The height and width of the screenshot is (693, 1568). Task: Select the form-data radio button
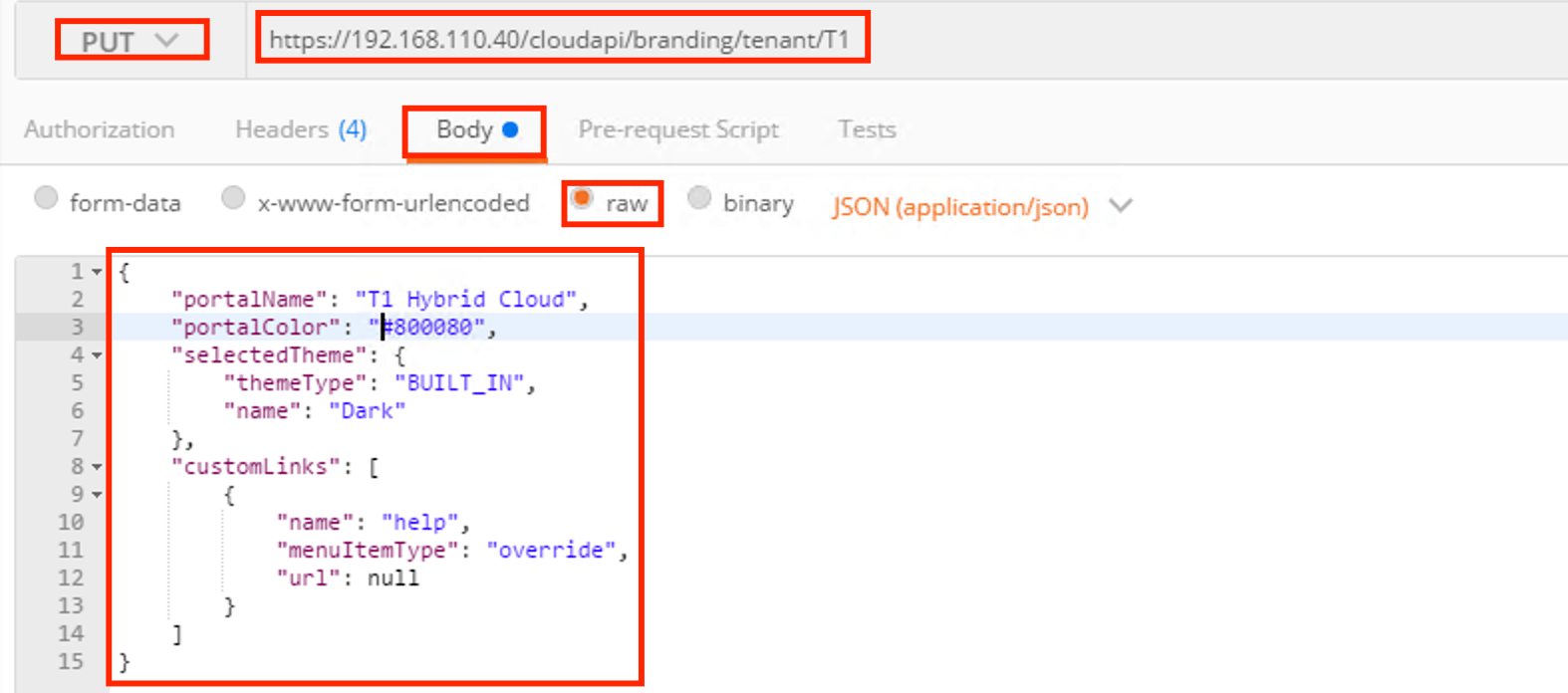pyautogui.click(x=46, y=198)
